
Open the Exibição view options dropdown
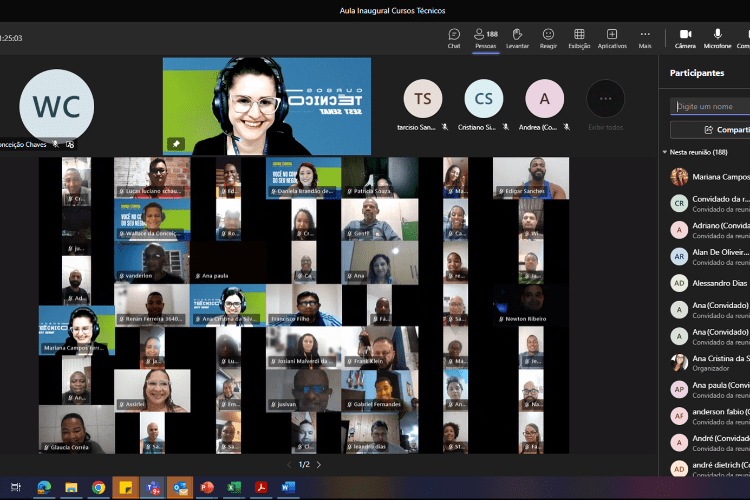(x=579, y=37)
